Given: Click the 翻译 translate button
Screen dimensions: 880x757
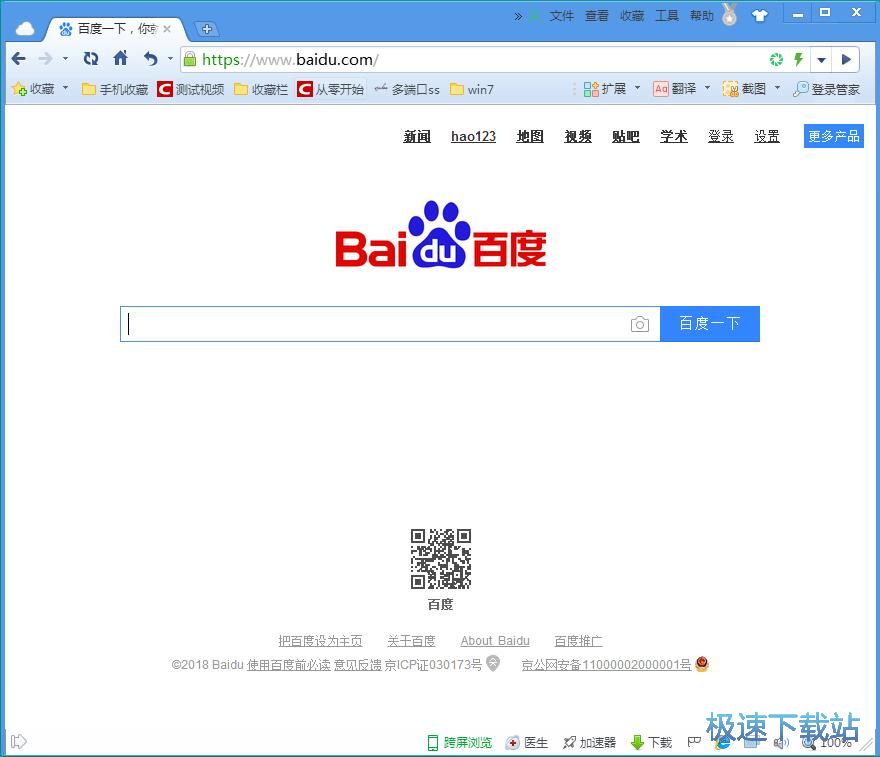Looking at the screenshot, I should (675, 89).
